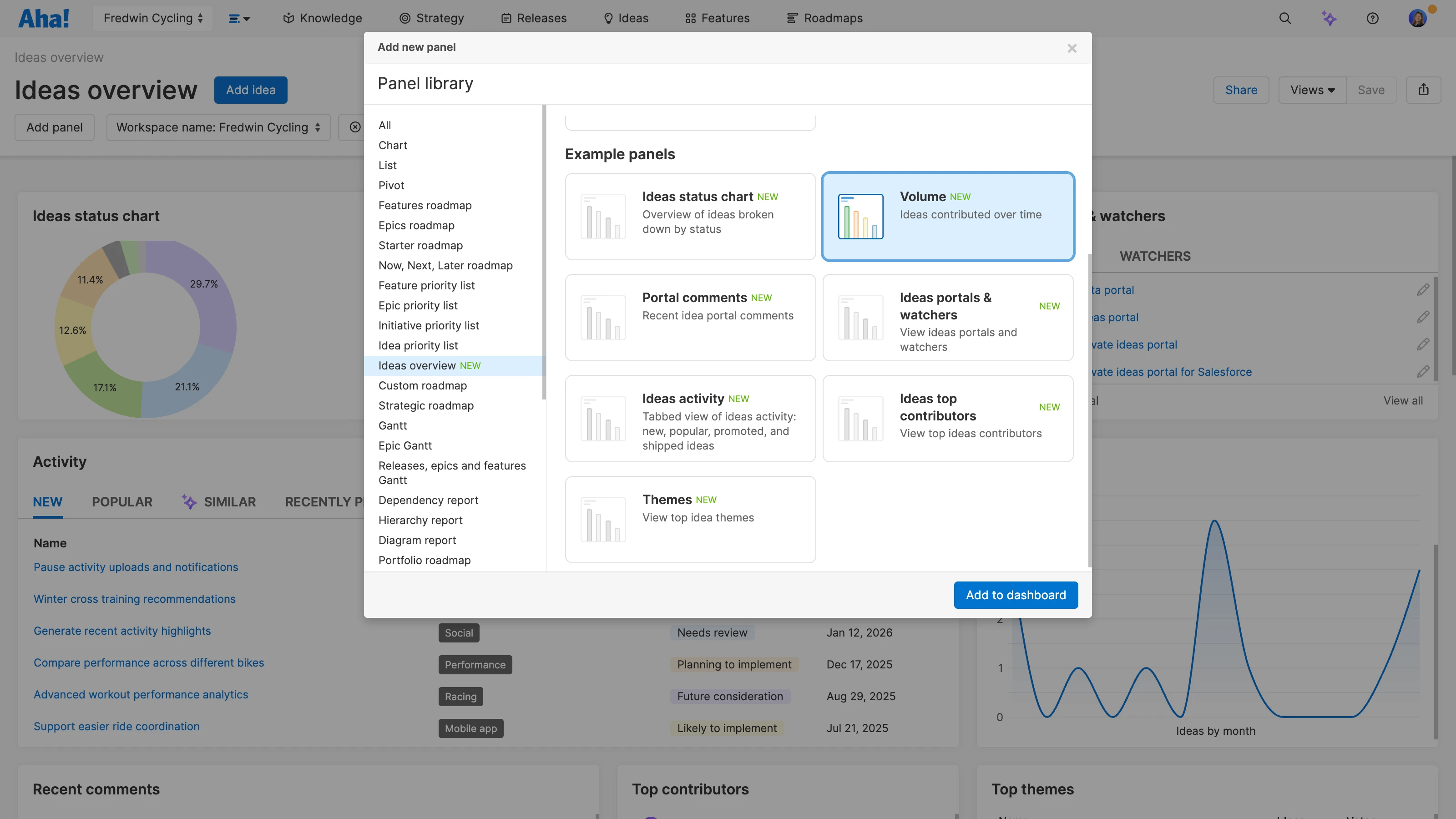Viewport: 1456px width, 819px height.
Task: Choose Gantt in the panel library list
Action: 392,425
